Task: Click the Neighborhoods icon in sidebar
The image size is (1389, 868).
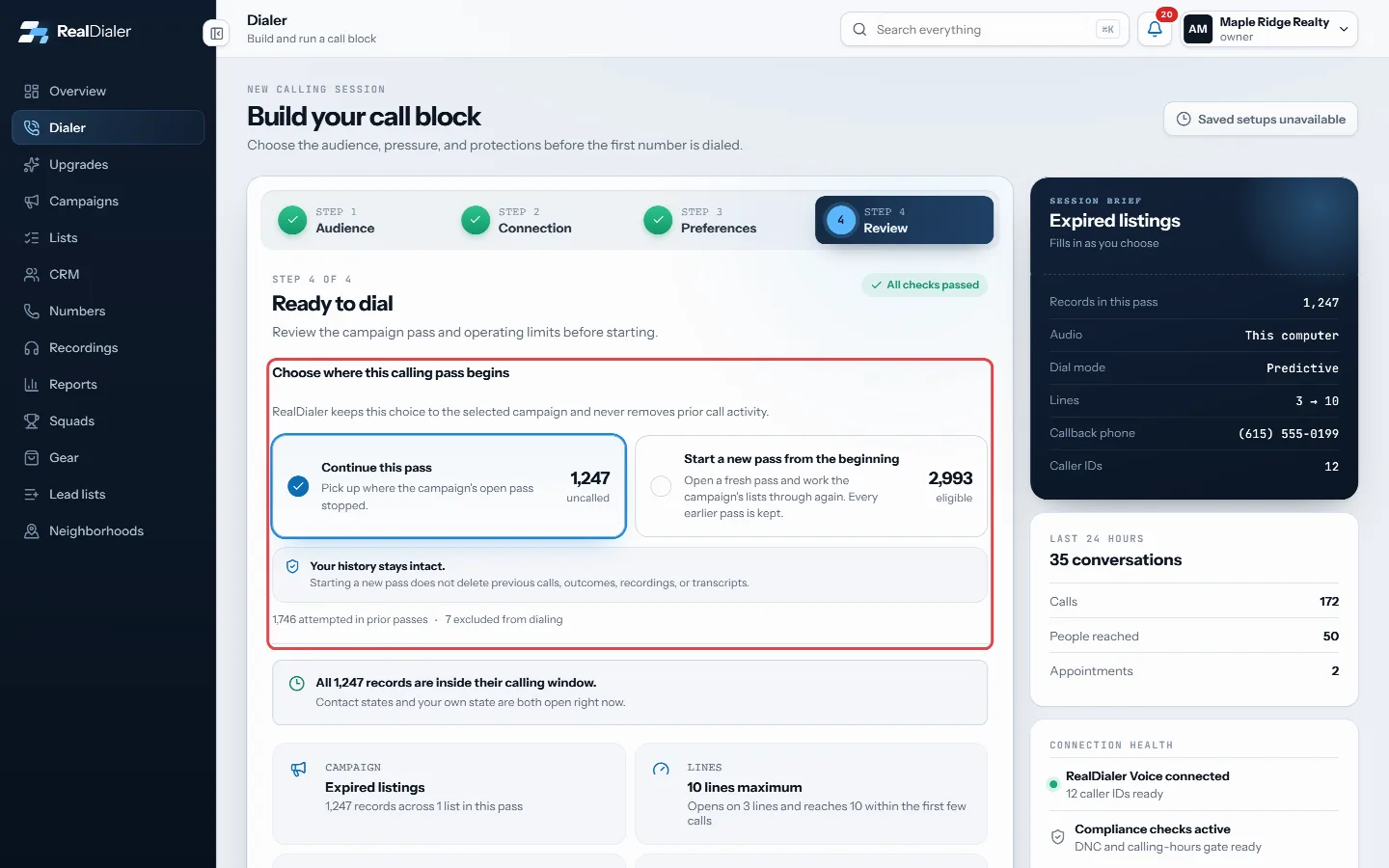Action: [32, 531]
